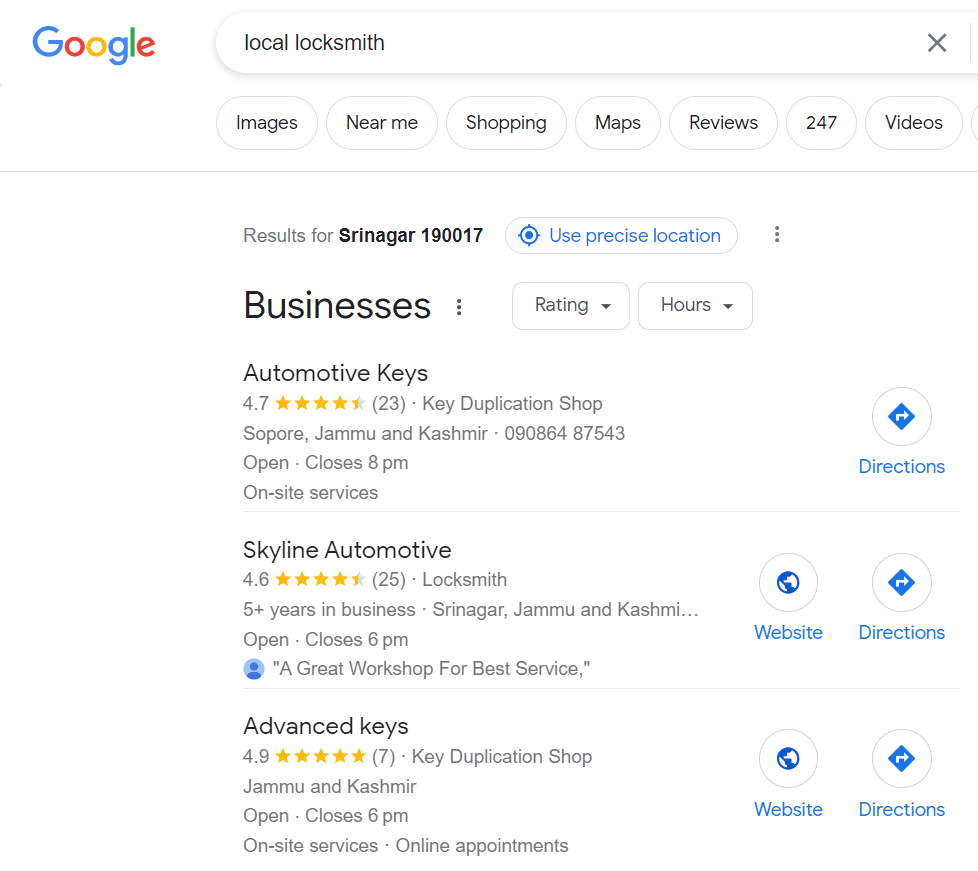Click Website globe icon for Advanced keys

coord(788,759)
